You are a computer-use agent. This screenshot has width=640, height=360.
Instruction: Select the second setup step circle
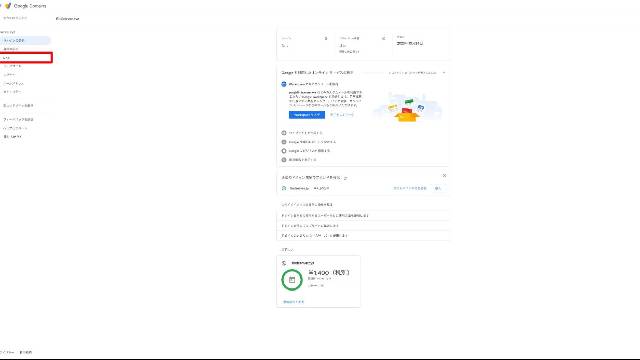click(284, 133)
